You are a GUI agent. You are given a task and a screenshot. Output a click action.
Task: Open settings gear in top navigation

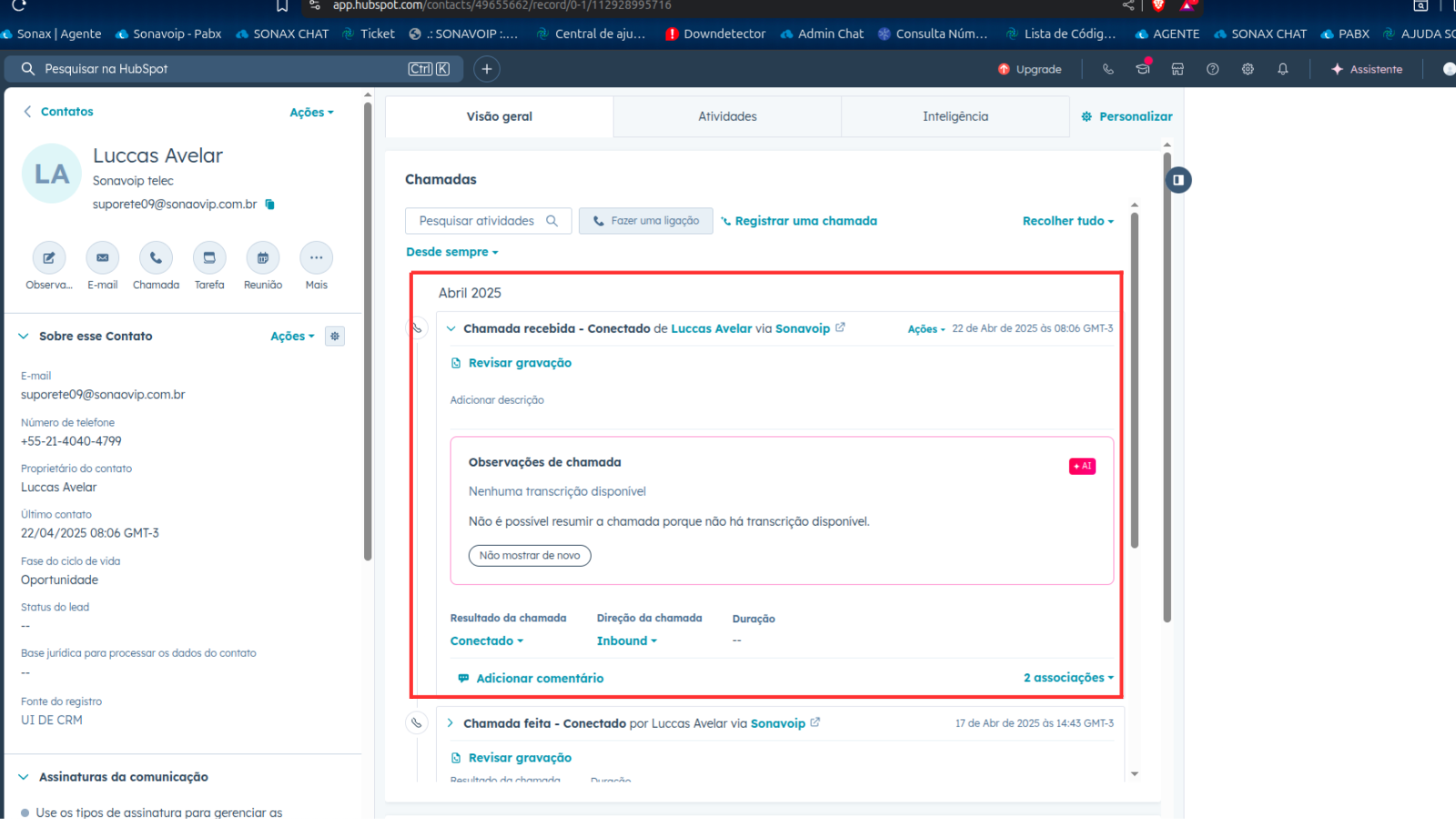(1248, 69)
